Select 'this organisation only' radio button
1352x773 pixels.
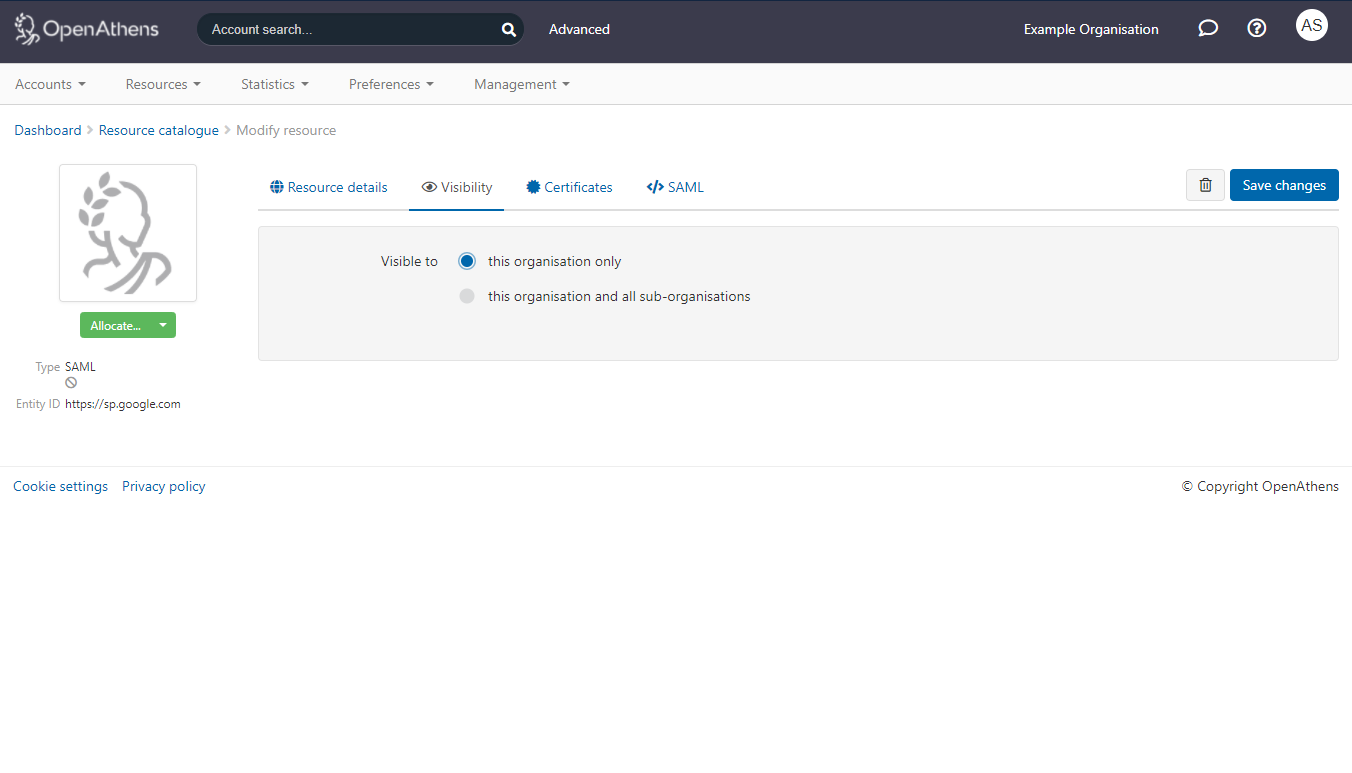pyautogui.click(x=467, y=261)
